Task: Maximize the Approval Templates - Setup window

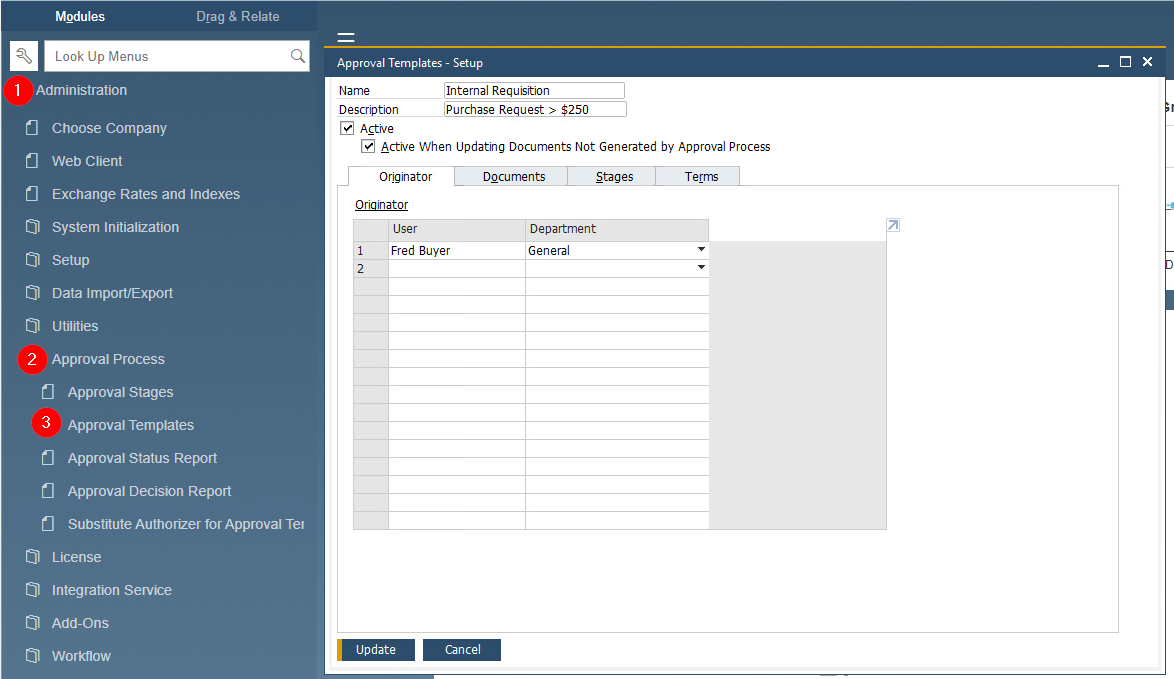Action: click(1125, 62)
